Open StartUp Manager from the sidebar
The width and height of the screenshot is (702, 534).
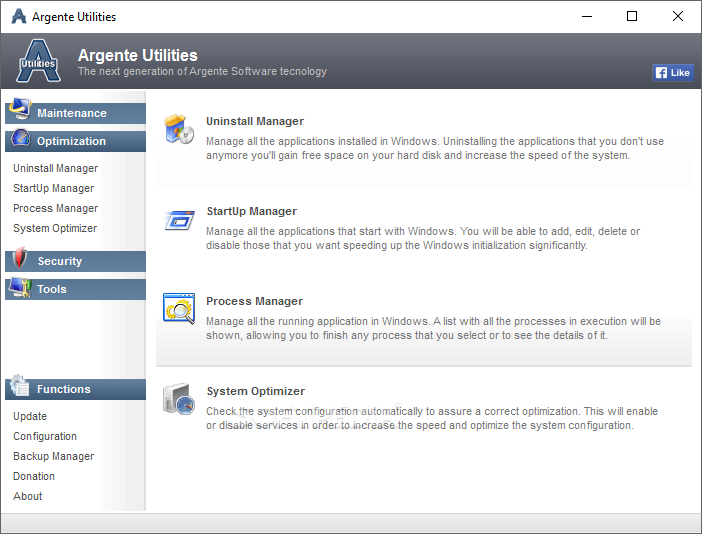54,188
